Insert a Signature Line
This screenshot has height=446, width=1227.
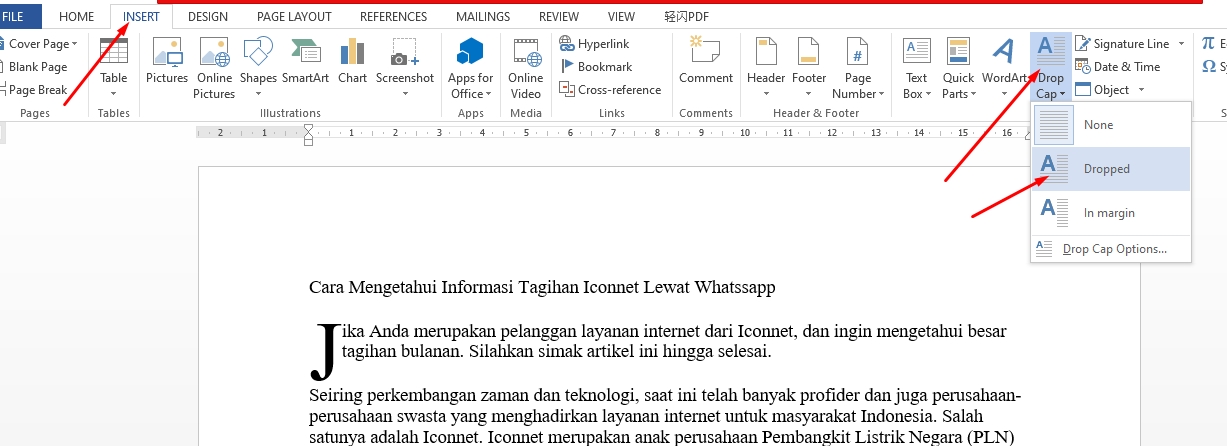1122,44
